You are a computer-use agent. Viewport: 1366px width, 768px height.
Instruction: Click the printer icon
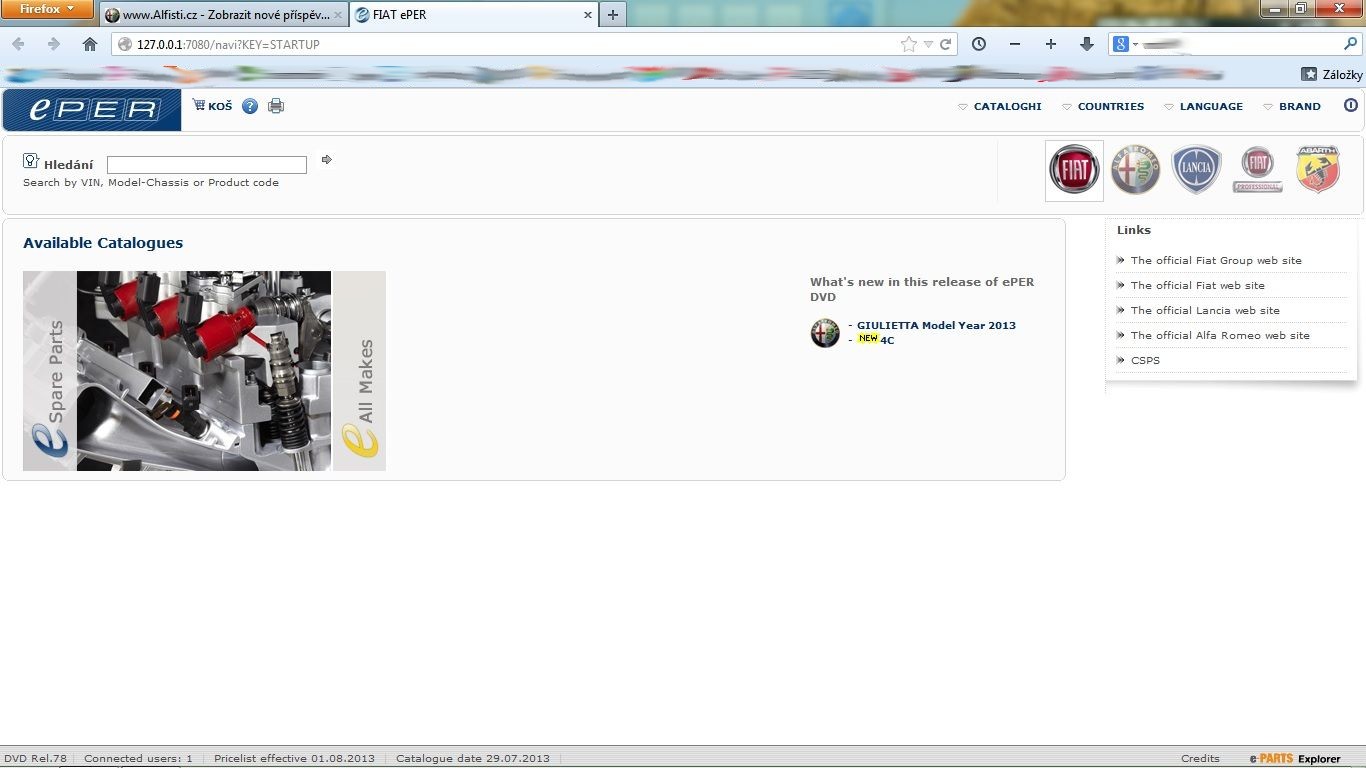(x=276, y=106)
